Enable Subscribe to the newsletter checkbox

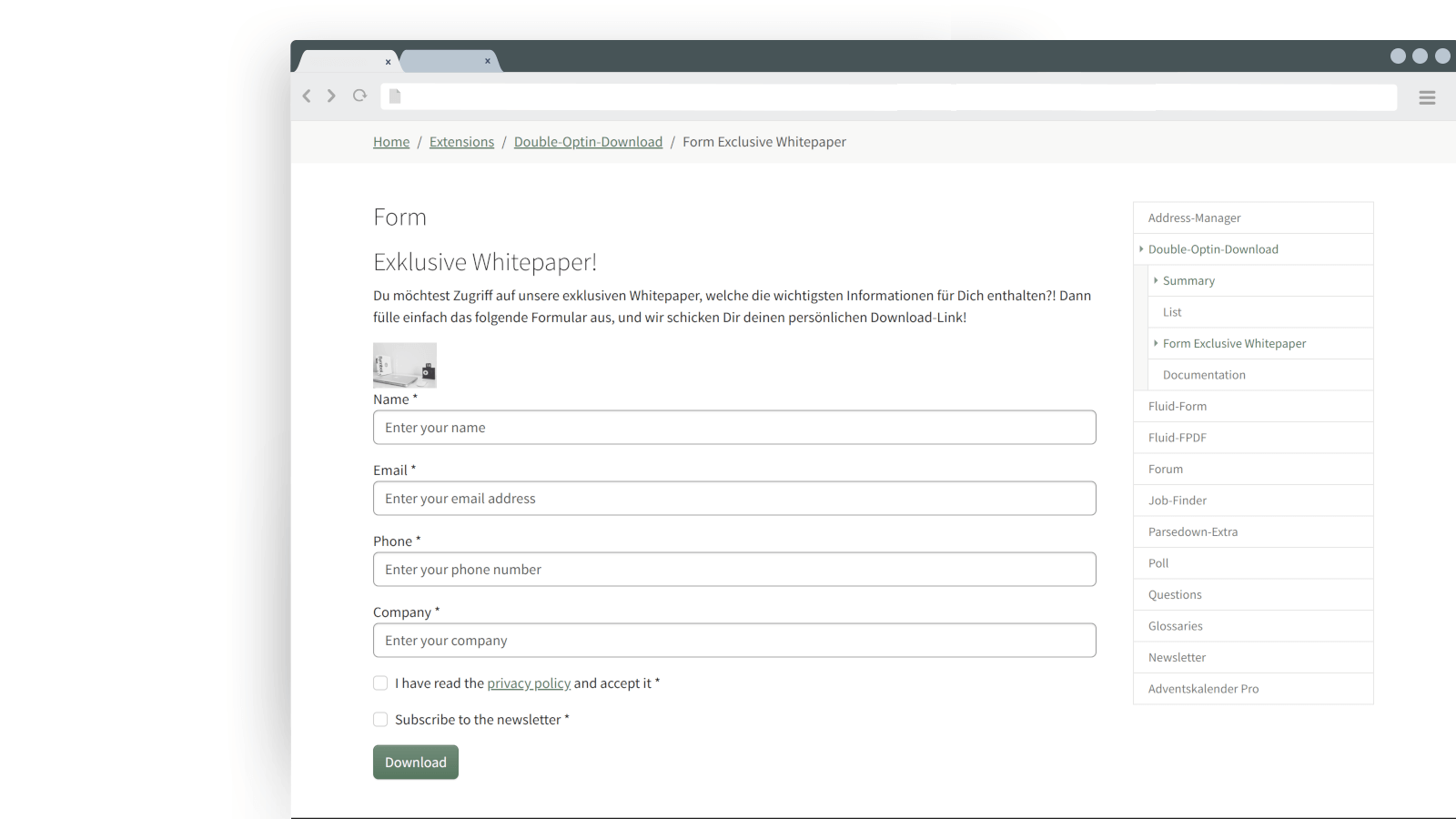click(380, 720)
